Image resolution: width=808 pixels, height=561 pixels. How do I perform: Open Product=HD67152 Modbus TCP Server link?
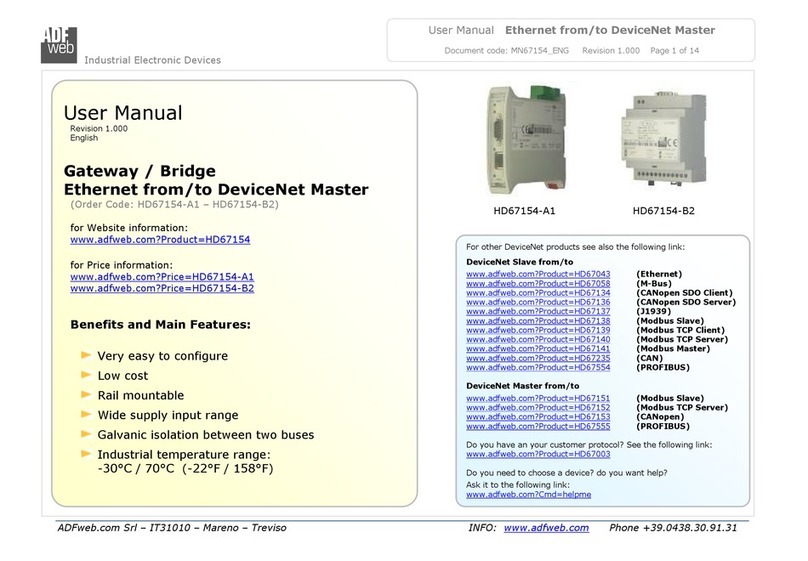pyautogui.click(x=538, y=407)
